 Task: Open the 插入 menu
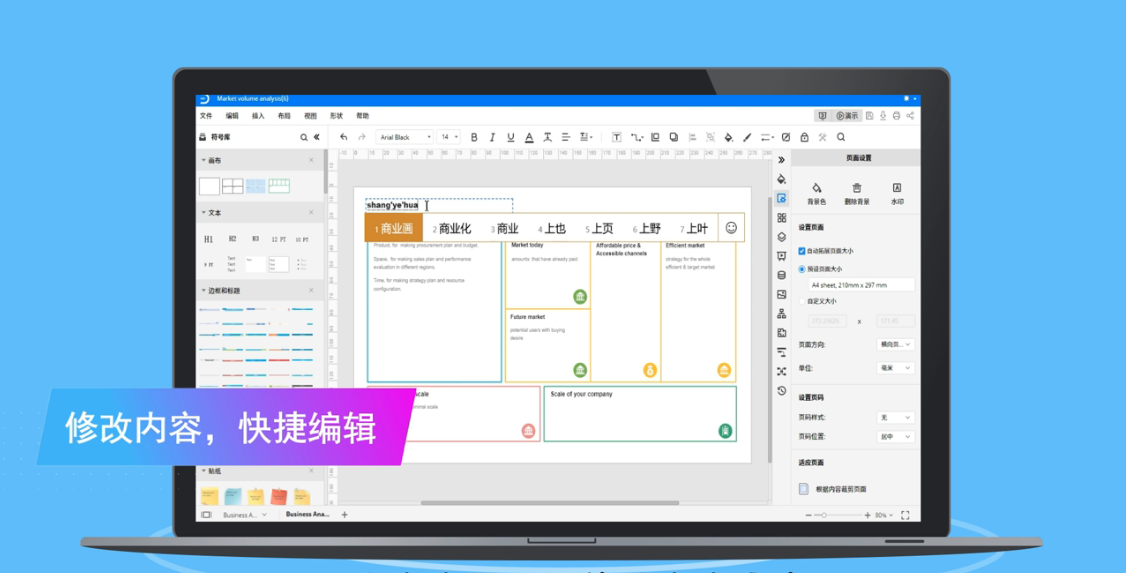[258, 116]
